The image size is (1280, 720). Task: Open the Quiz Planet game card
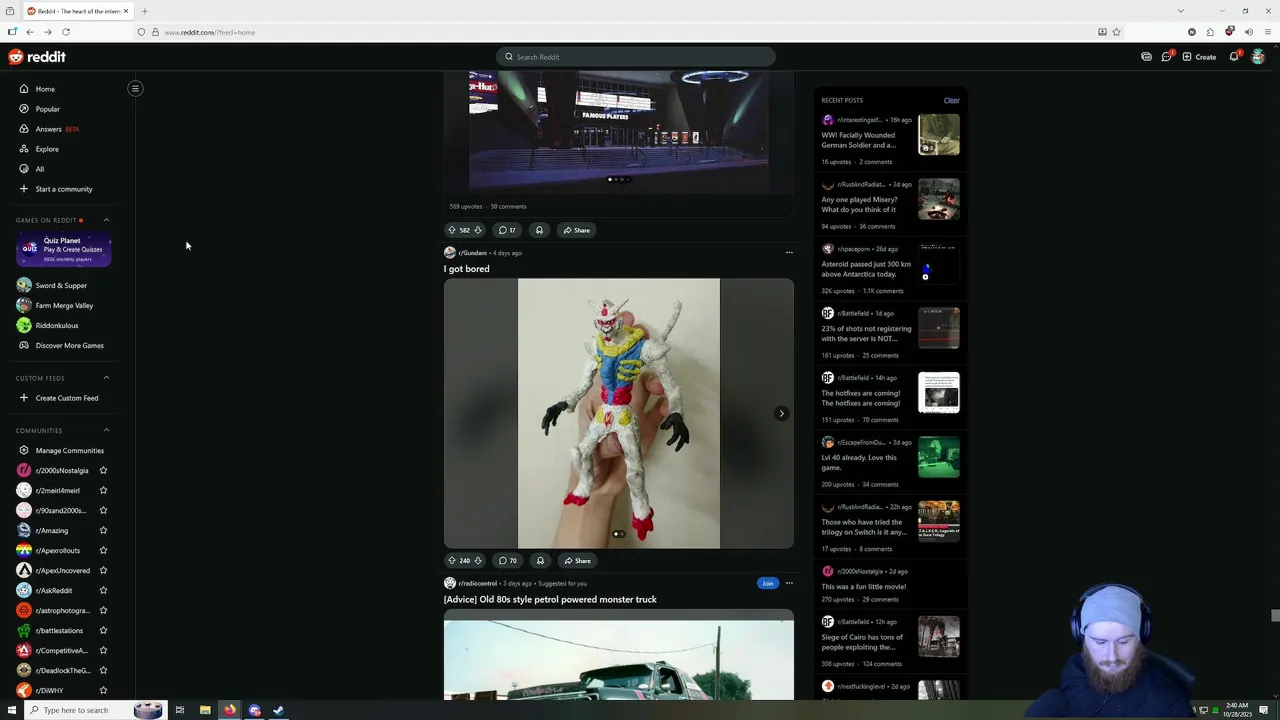(x=63, y=249)
